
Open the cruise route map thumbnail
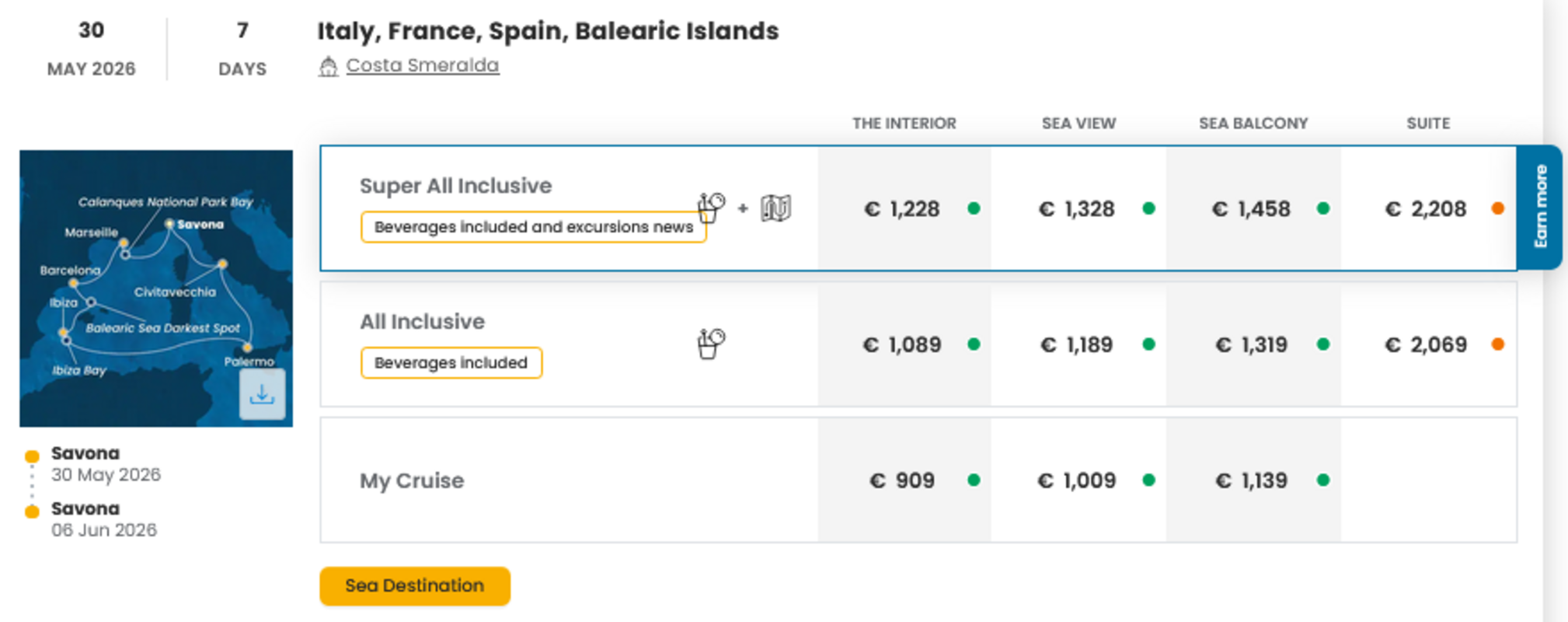(155, 288)
